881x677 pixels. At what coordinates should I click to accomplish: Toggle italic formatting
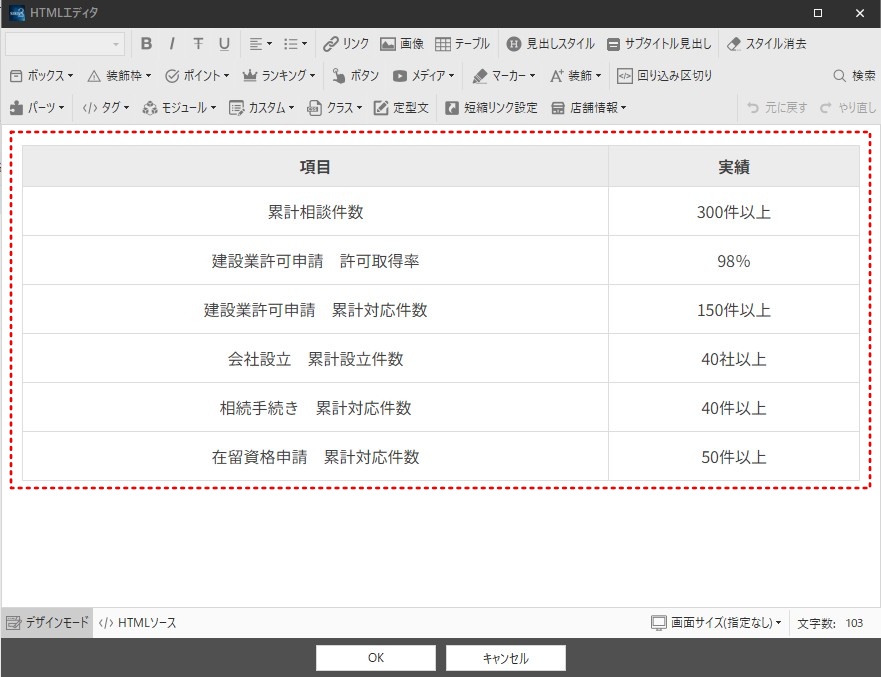point(172,44)
